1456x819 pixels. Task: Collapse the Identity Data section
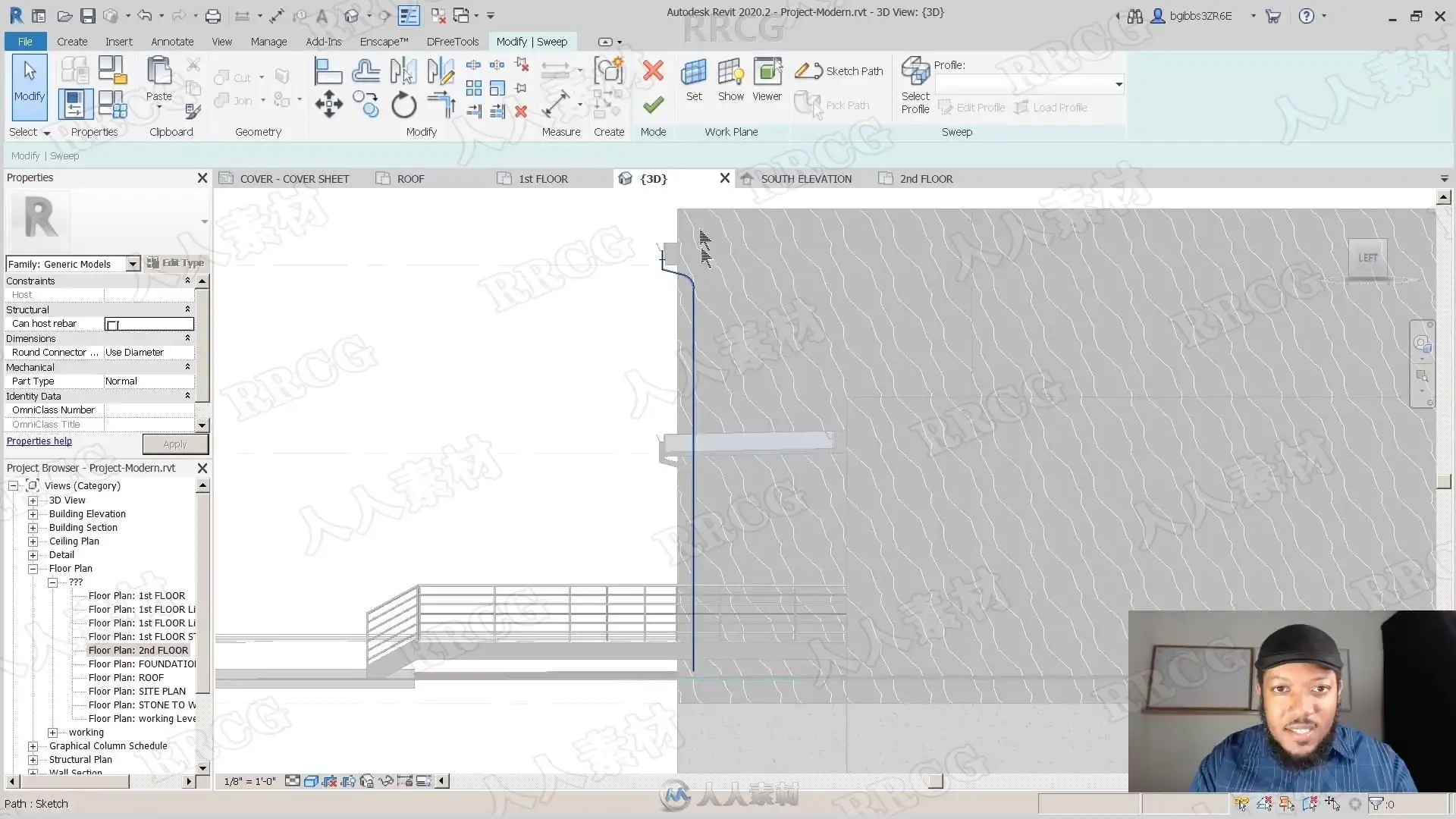(x=187, y=396)
